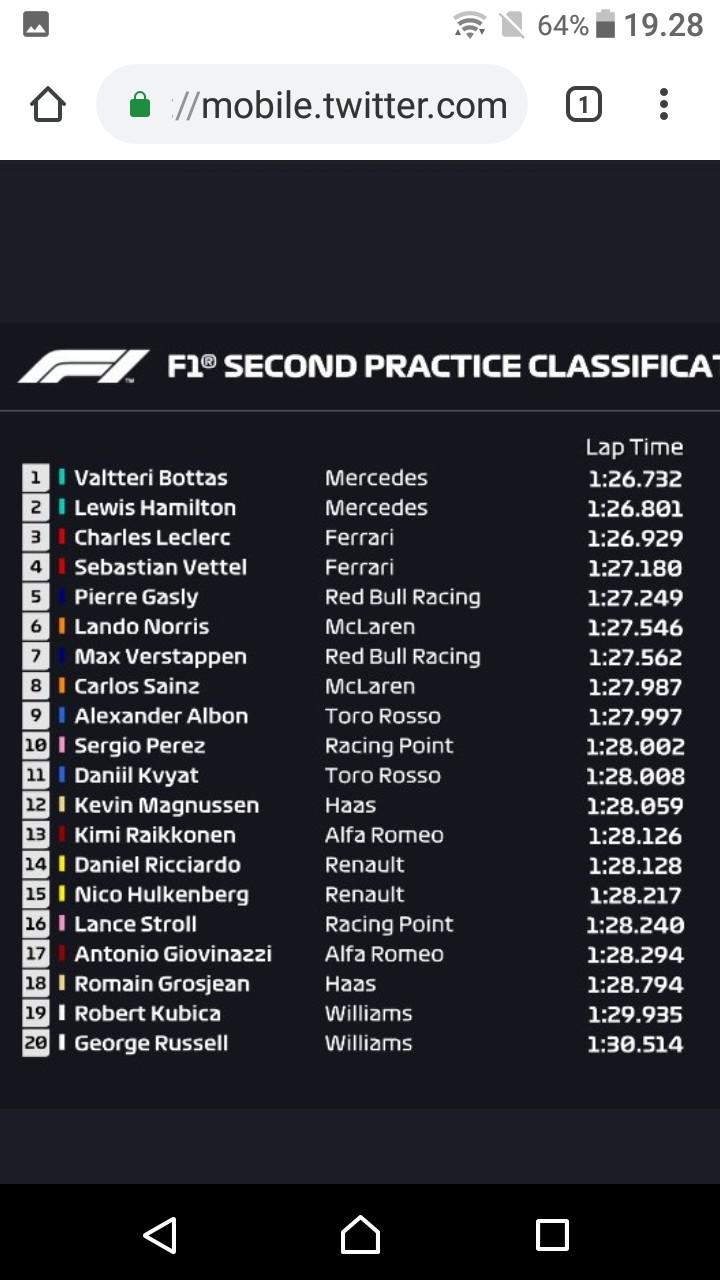Tap the Wi-Fi status icon
The image size is (720, 1280).
pyautogui.click(x=470, y=25)
